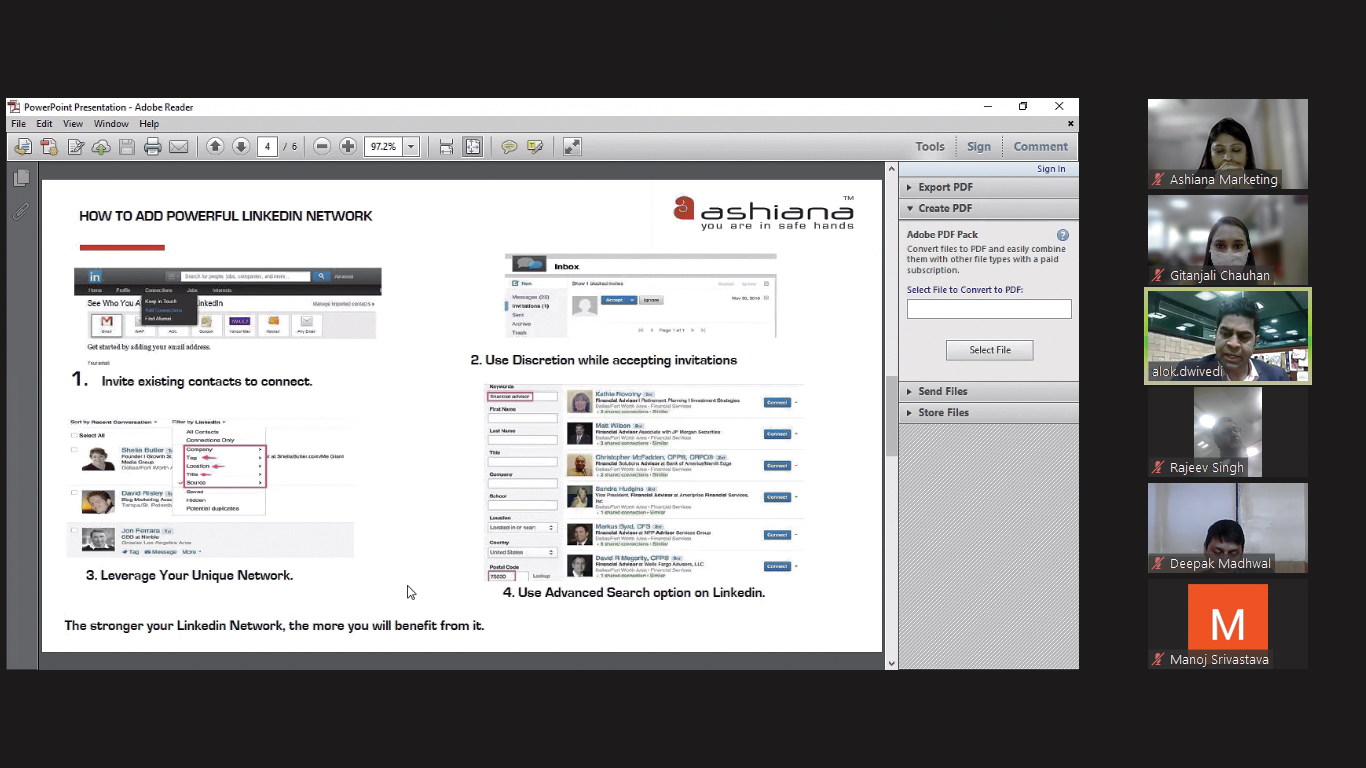This screenshot has height=768, width=1366.
Task: Close the document with the small X
Action: (1071, 124)
